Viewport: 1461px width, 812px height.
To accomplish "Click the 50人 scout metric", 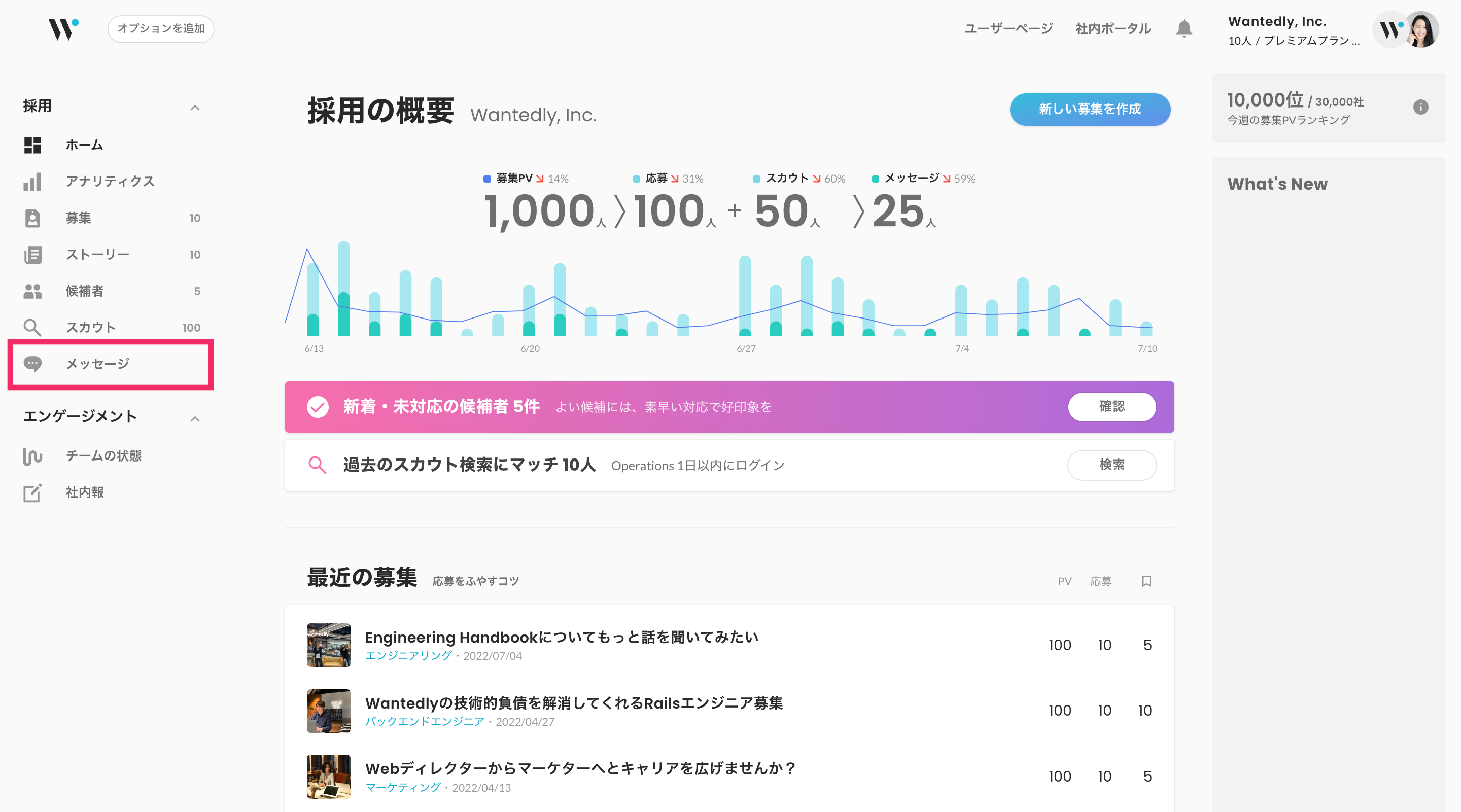I will [x=787, y=211].
